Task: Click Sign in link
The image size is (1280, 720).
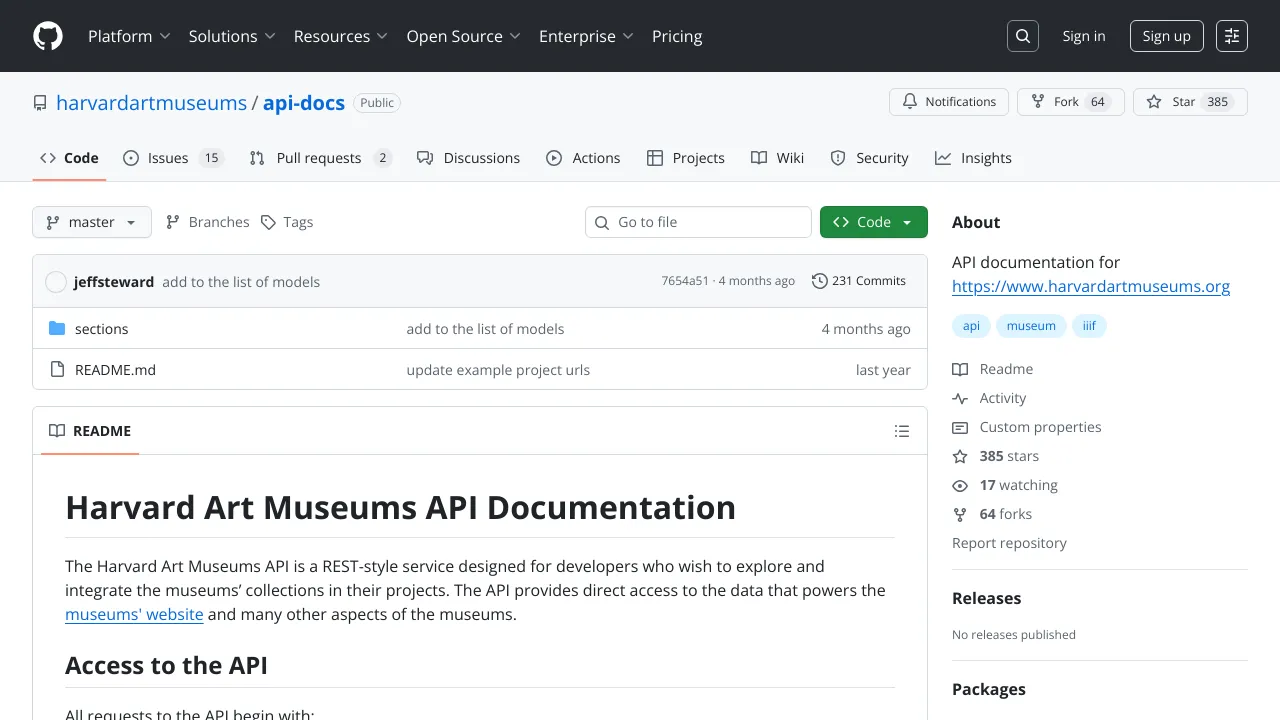Action: pos(1084,36)
